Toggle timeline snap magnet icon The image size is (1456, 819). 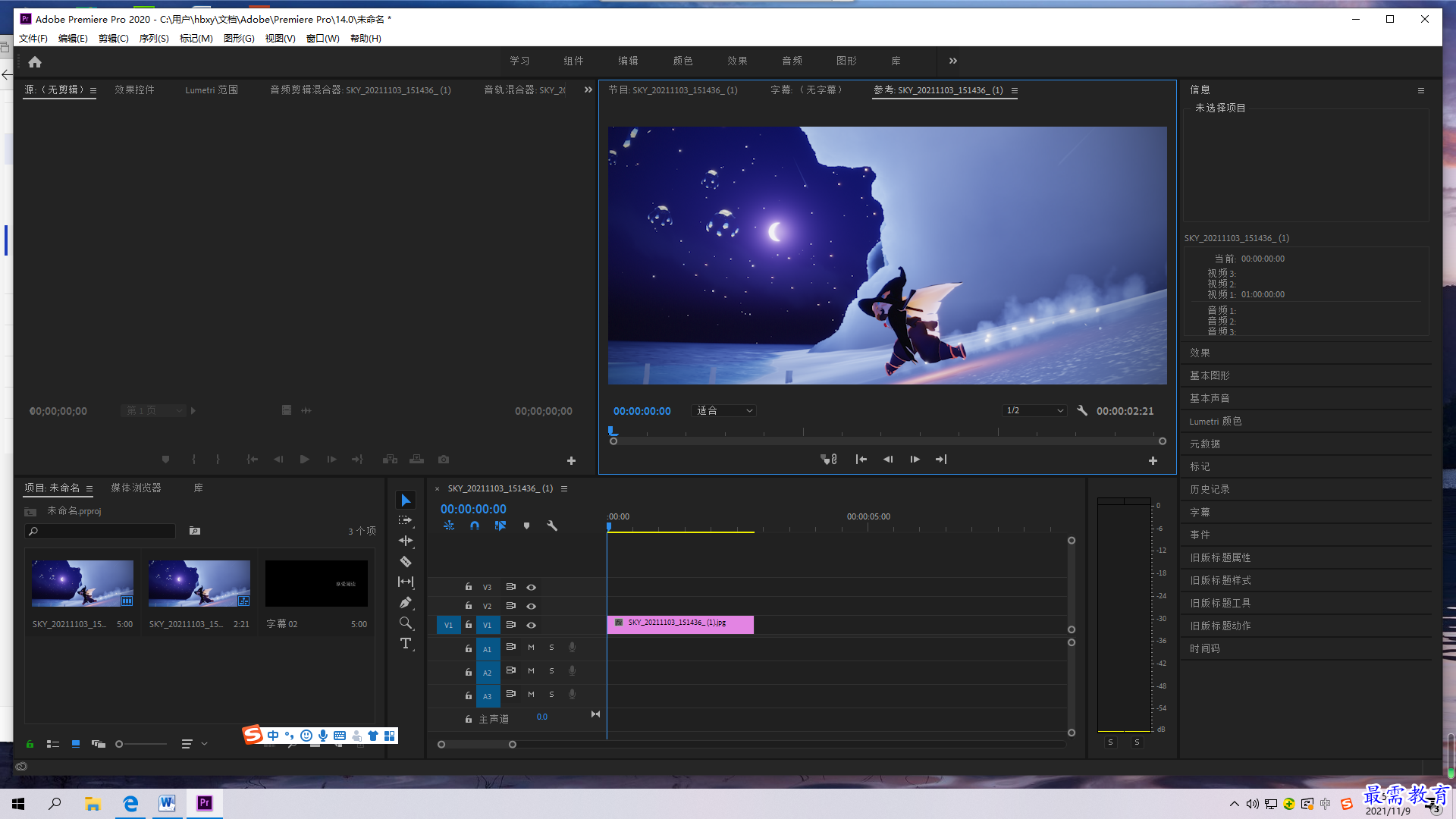point(475,526)
